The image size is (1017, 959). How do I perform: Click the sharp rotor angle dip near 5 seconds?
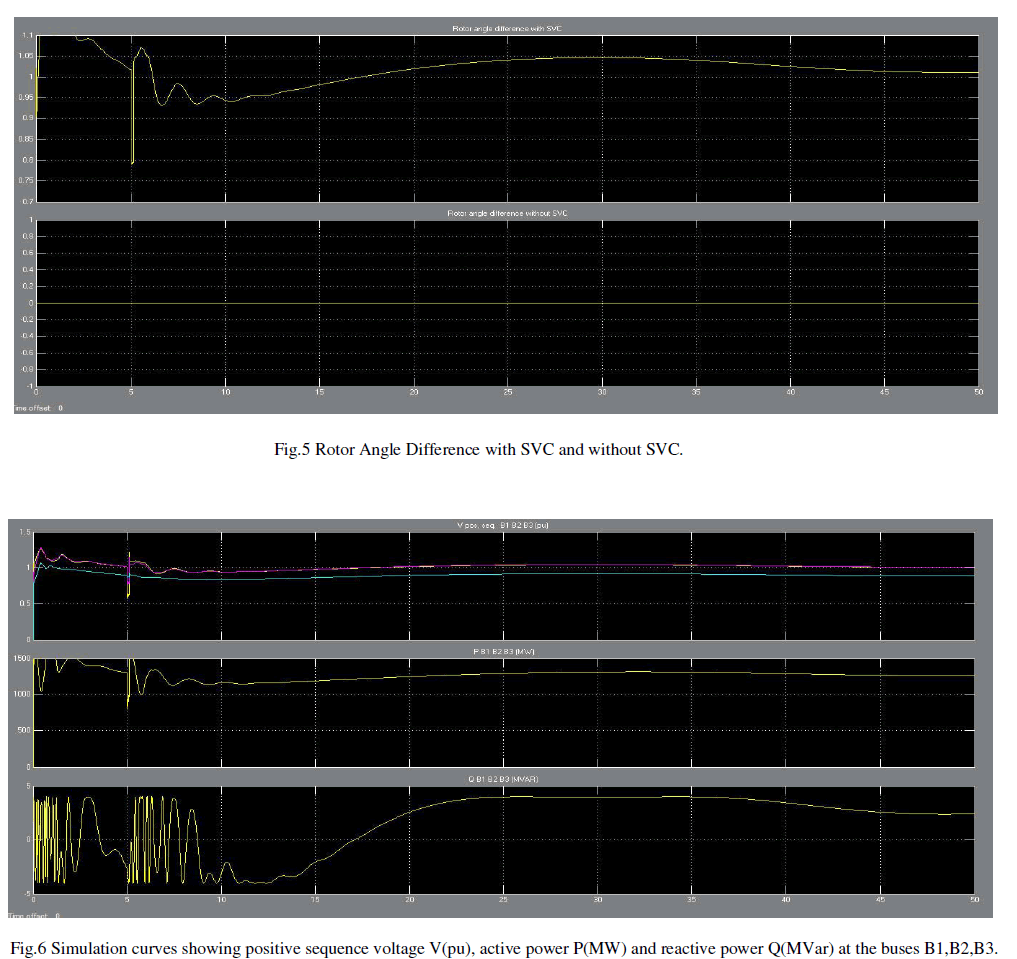[x=132, y=150]
